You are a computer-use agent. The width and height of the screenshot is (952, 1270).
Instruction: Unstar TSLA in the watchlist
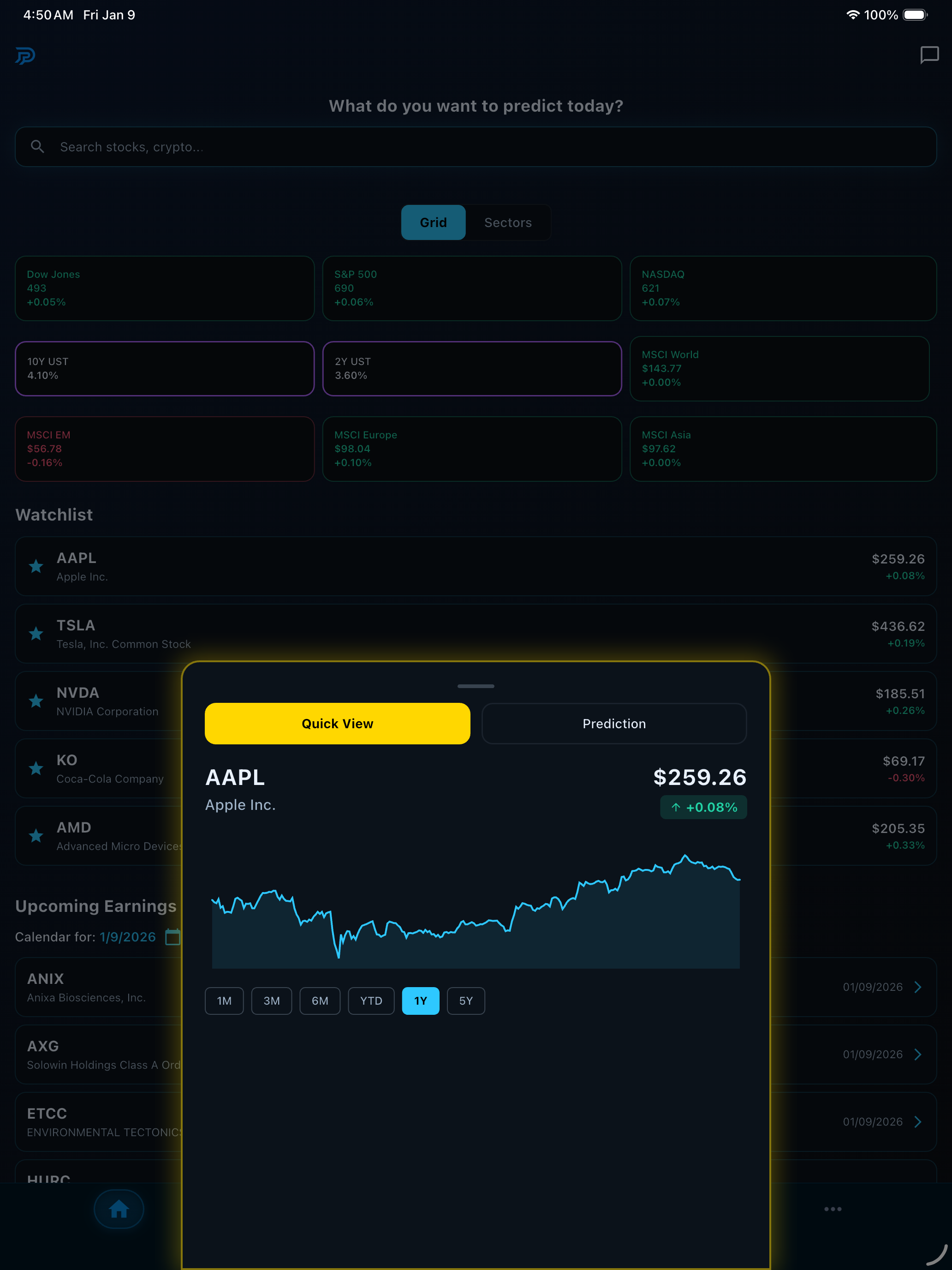[36, 633]
